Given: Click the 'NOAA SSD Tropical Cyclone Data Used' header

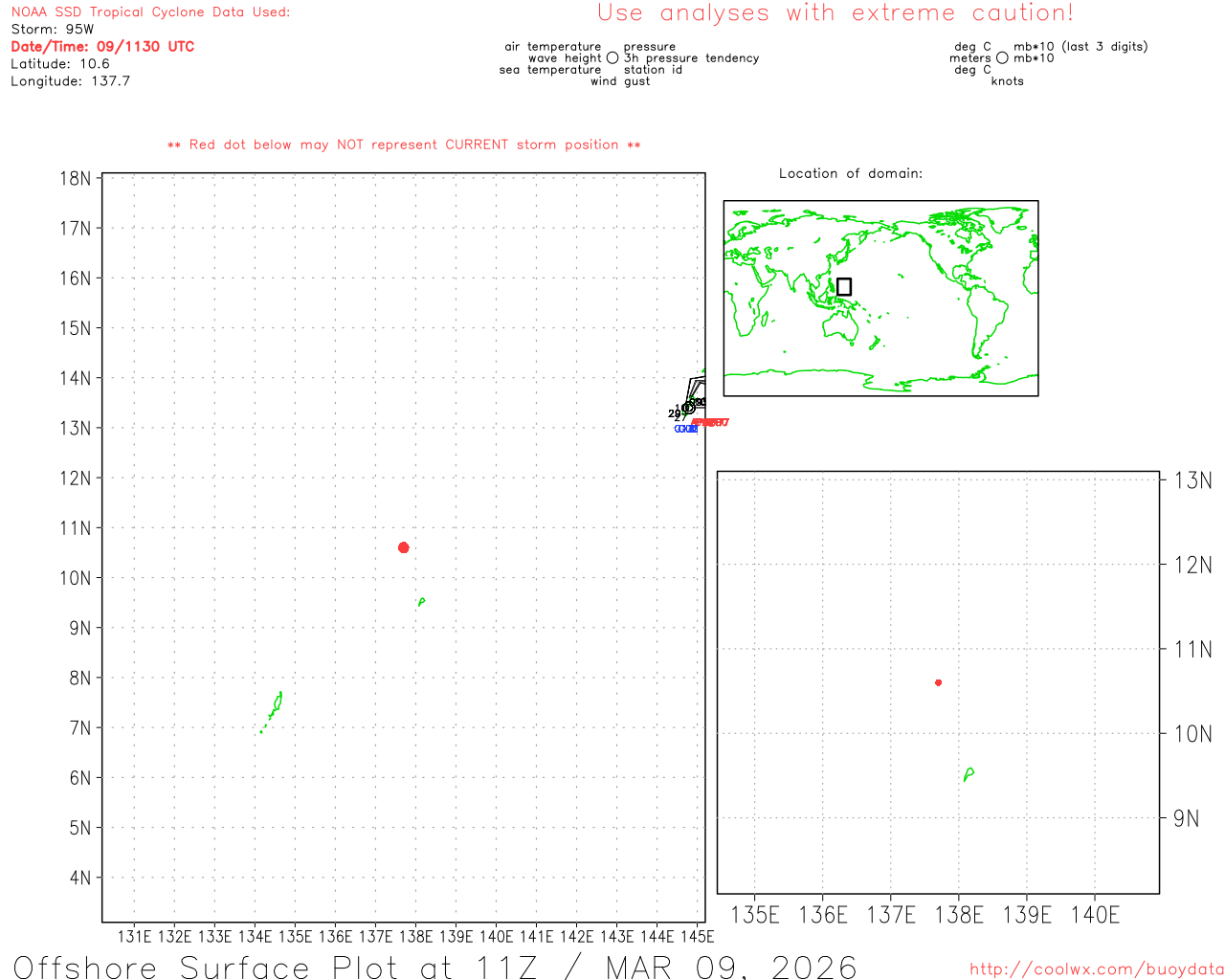Looking at the screenshot, I should [150, 12].
